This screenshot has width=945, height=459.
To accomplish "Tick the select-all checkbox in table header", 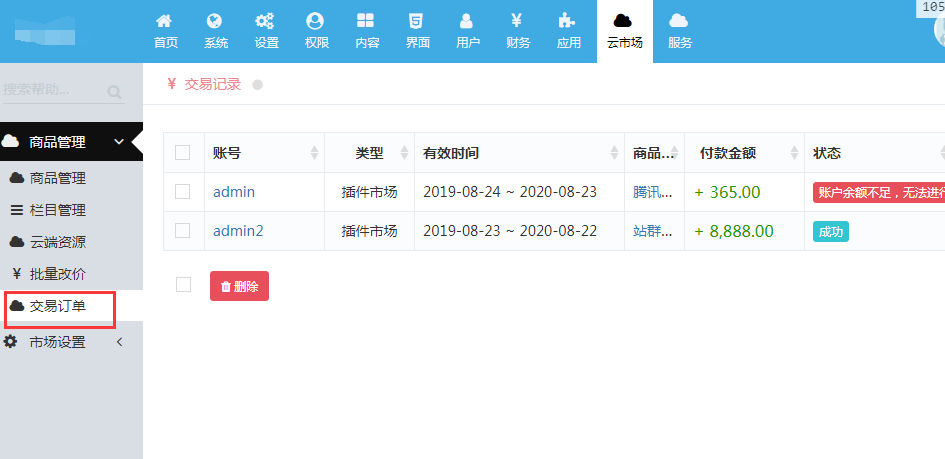I will (x=183, y=153).
